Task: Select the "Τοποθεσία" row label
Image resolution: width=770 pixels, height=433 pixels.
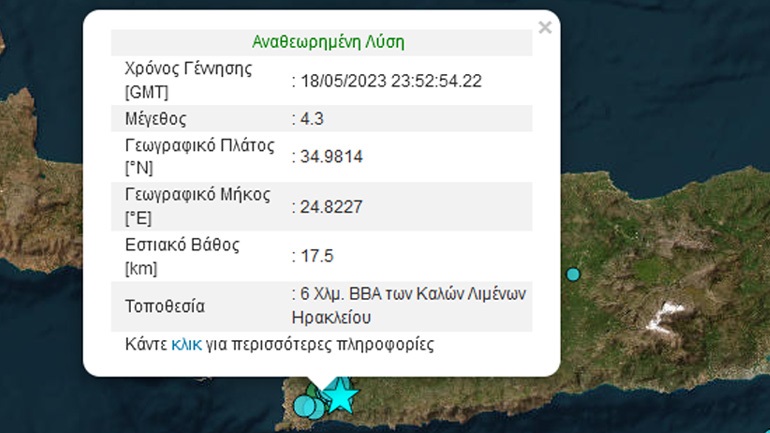Action: tap(164, 306)
